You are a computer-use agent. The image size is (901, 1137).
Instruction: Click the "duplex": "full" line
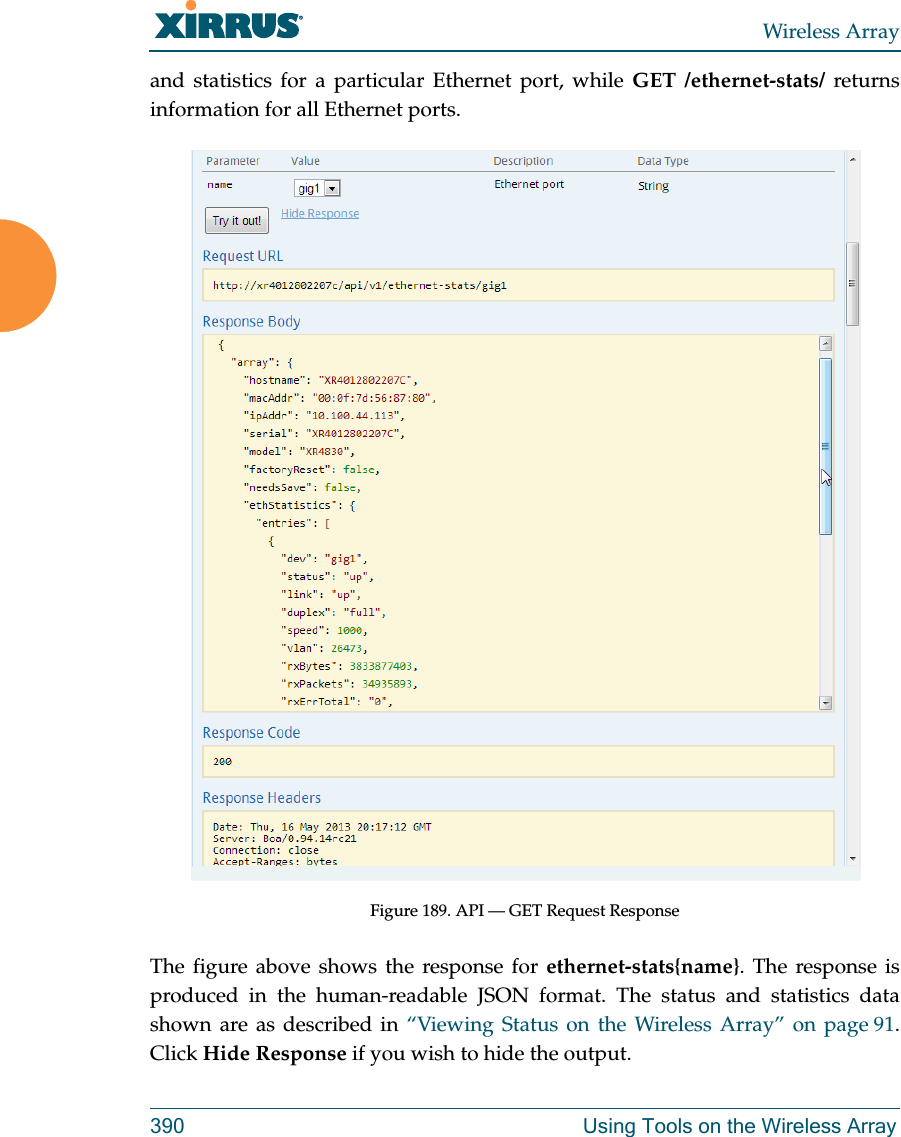click(x=333, y=612)
